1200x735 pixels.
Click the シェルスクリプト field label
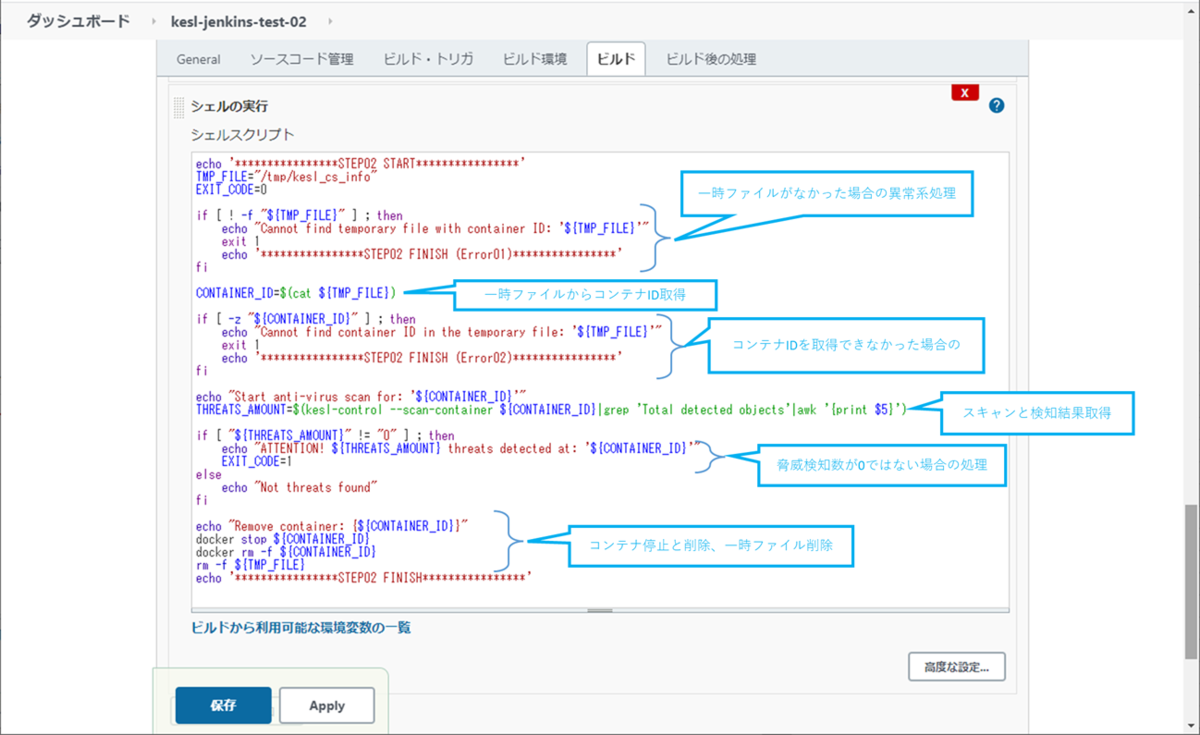coord(243,134)
